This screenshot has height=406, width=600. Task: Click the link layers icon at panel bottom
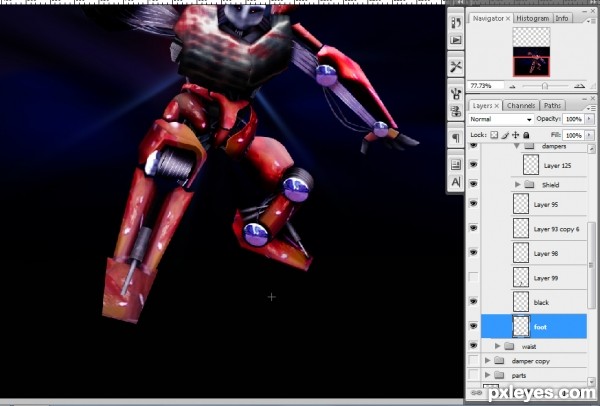click(x=476, y=393)
